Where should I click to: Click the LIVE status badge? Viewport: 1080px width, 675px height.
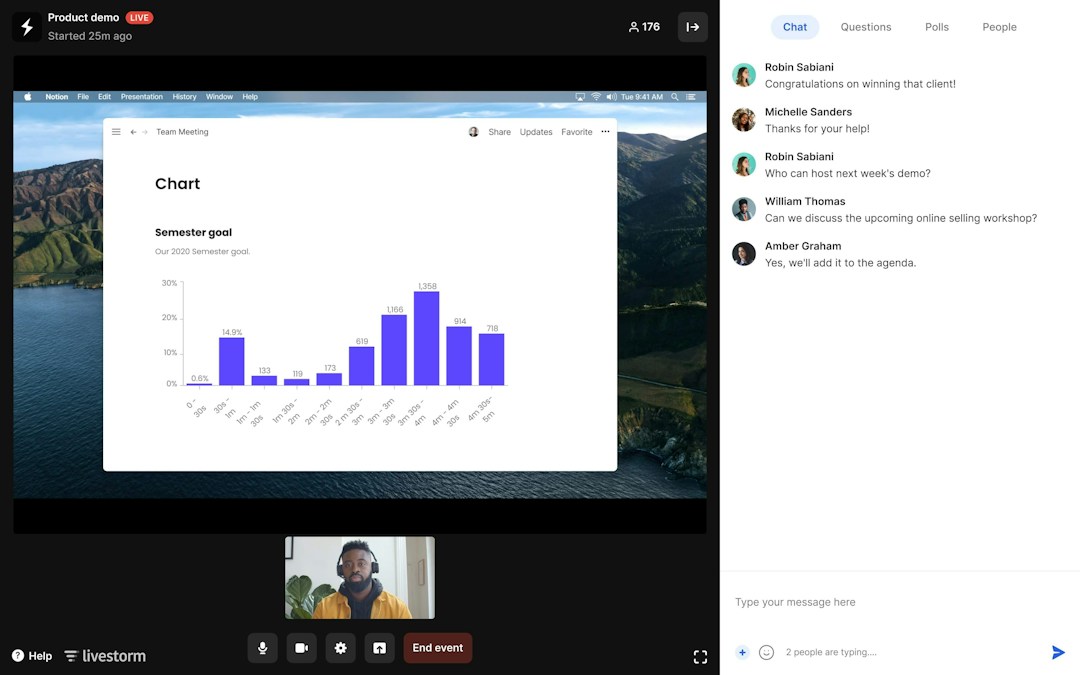139,18
